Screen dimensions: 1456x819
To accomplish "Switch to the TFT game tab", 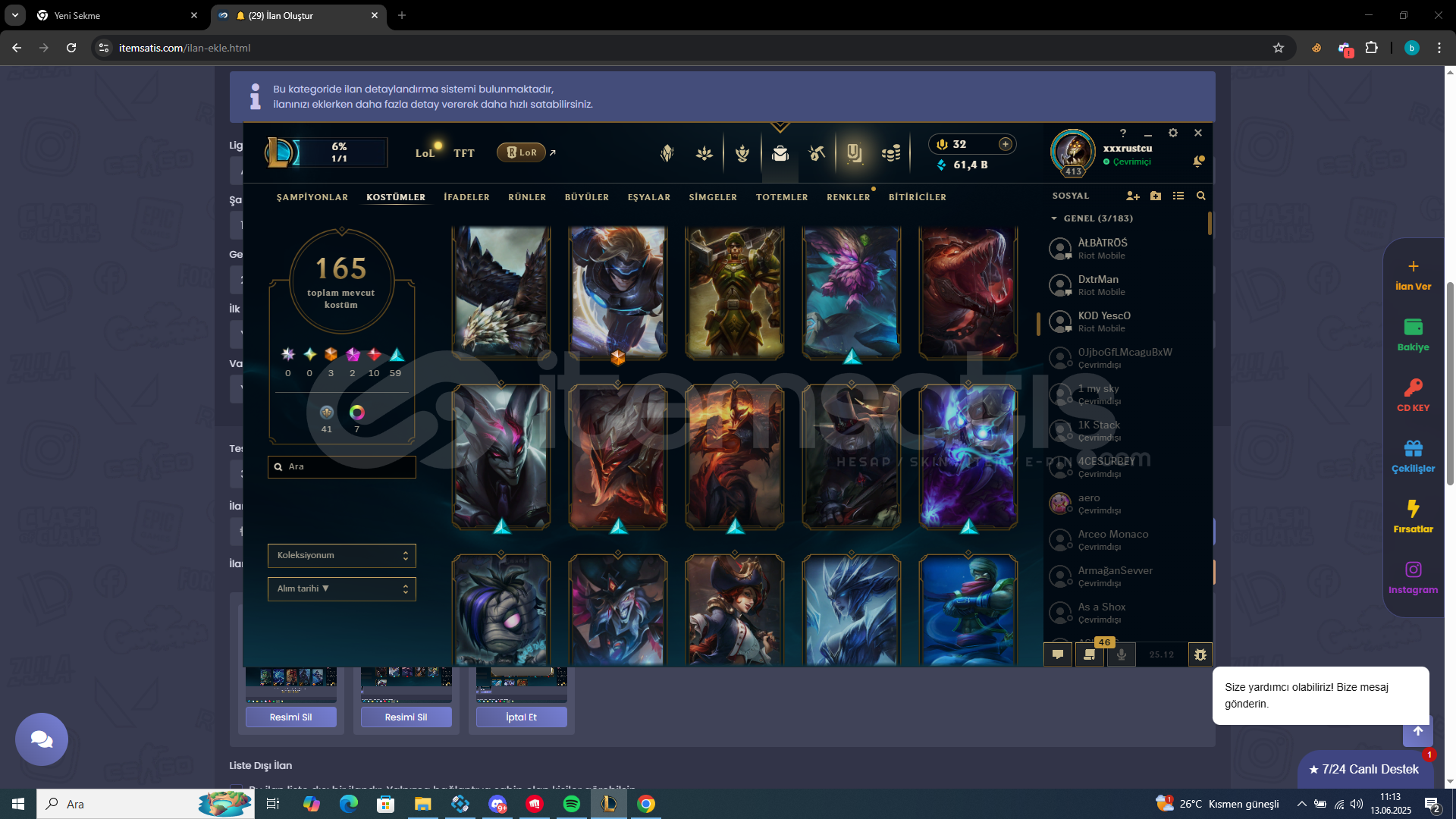I will click(x=464, y=153).
